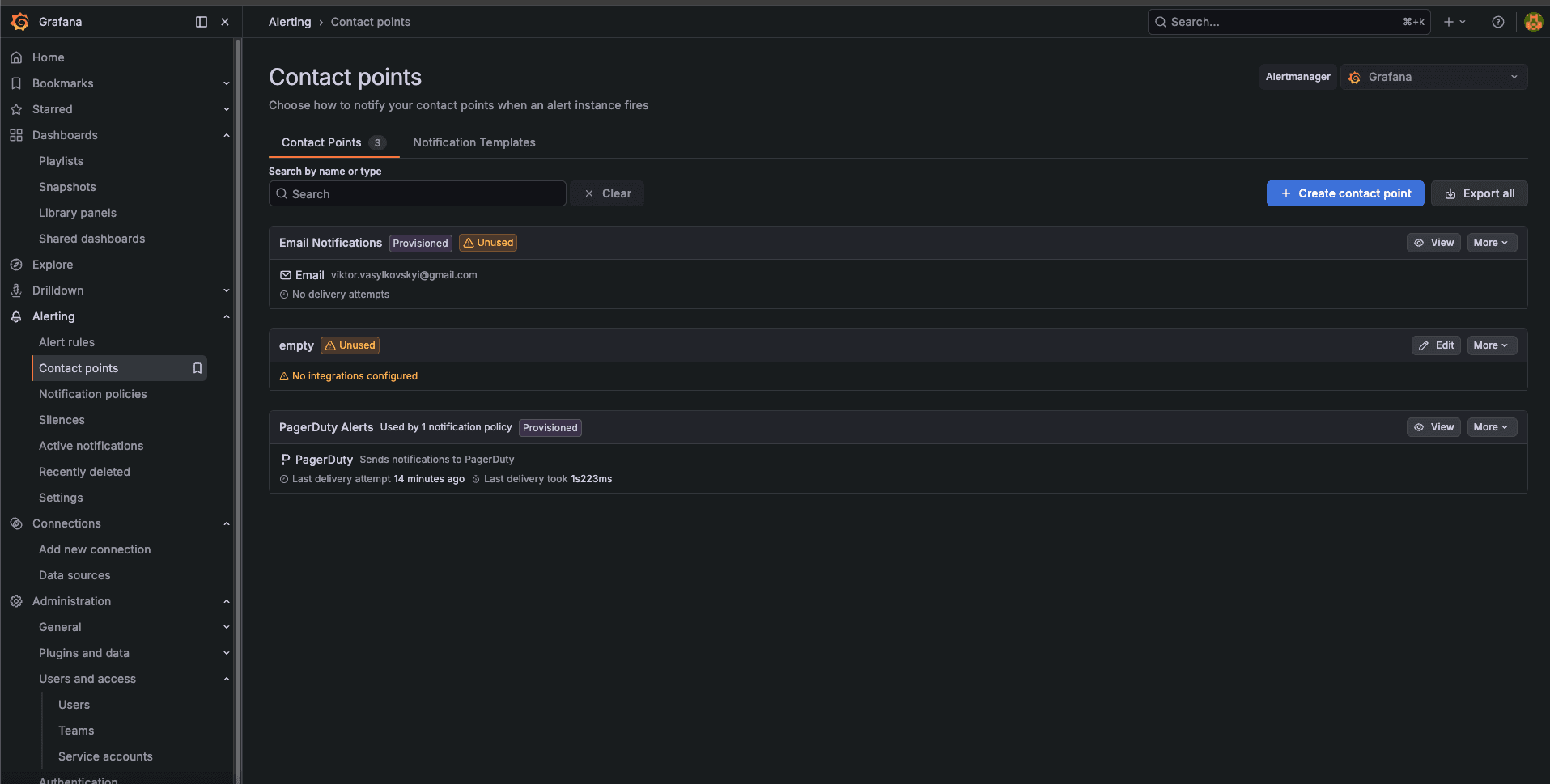Viewport: 1550px width, 784px height.
Task: Click Export all button
Action: 1479,193
